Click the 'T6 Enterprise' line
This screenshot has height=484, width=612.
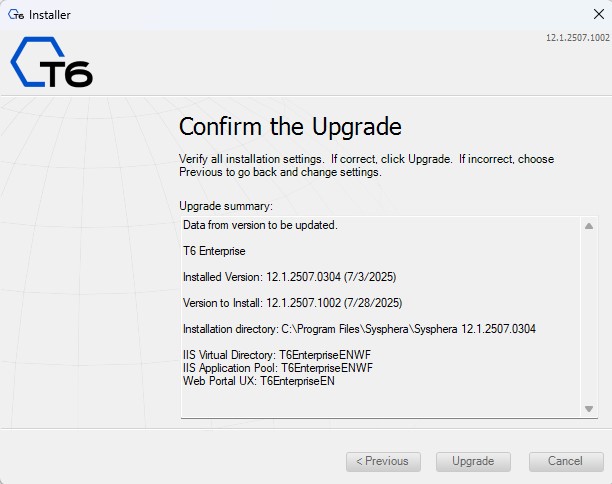click(214, 251)
